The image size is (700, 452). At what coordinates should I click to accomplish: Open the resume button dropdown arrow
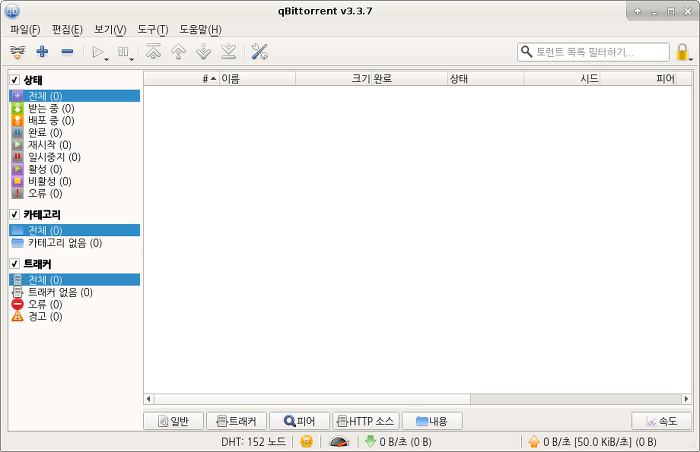(x=106, y=59)
